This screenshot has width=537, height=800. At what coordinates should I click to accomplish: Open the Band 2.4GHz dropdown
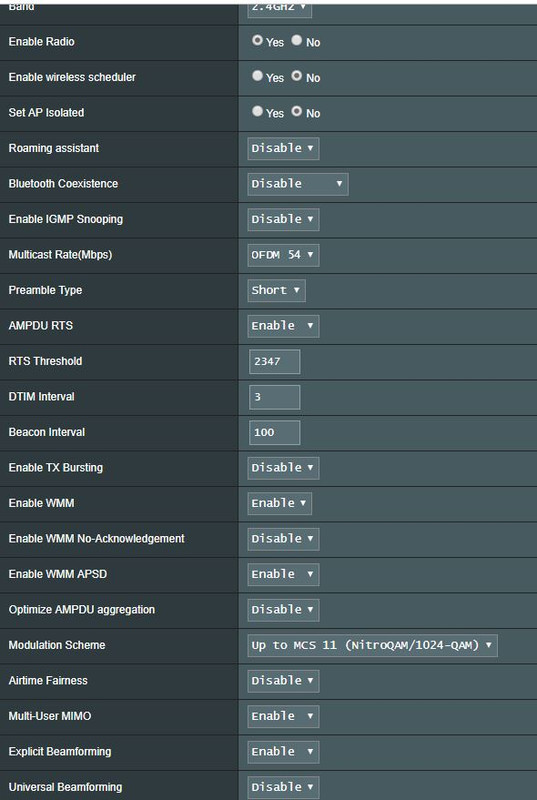point(279,9)
